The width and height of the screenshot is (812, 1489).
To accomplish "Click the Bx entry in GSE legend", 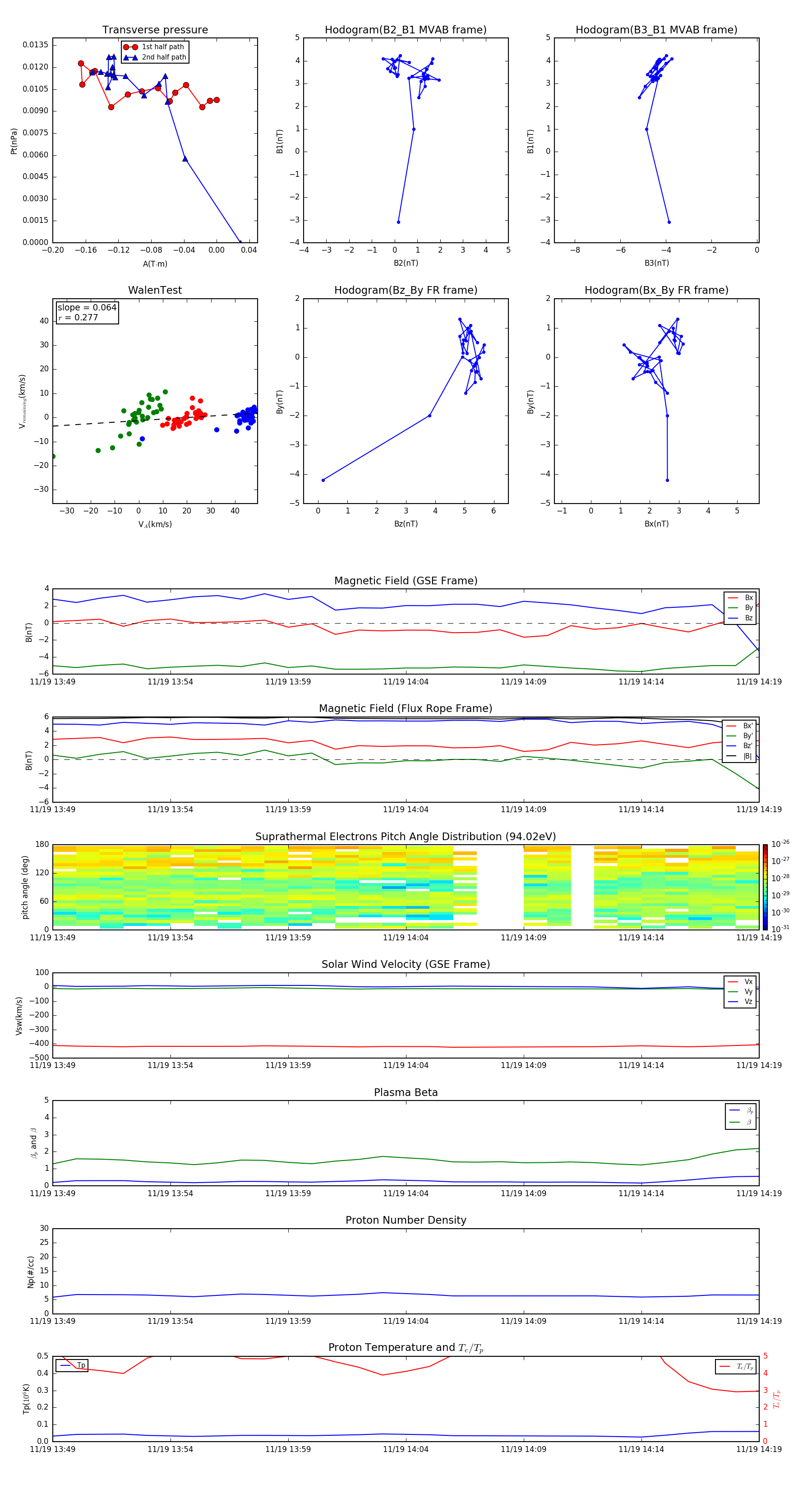I will click(x=740, y=598).
